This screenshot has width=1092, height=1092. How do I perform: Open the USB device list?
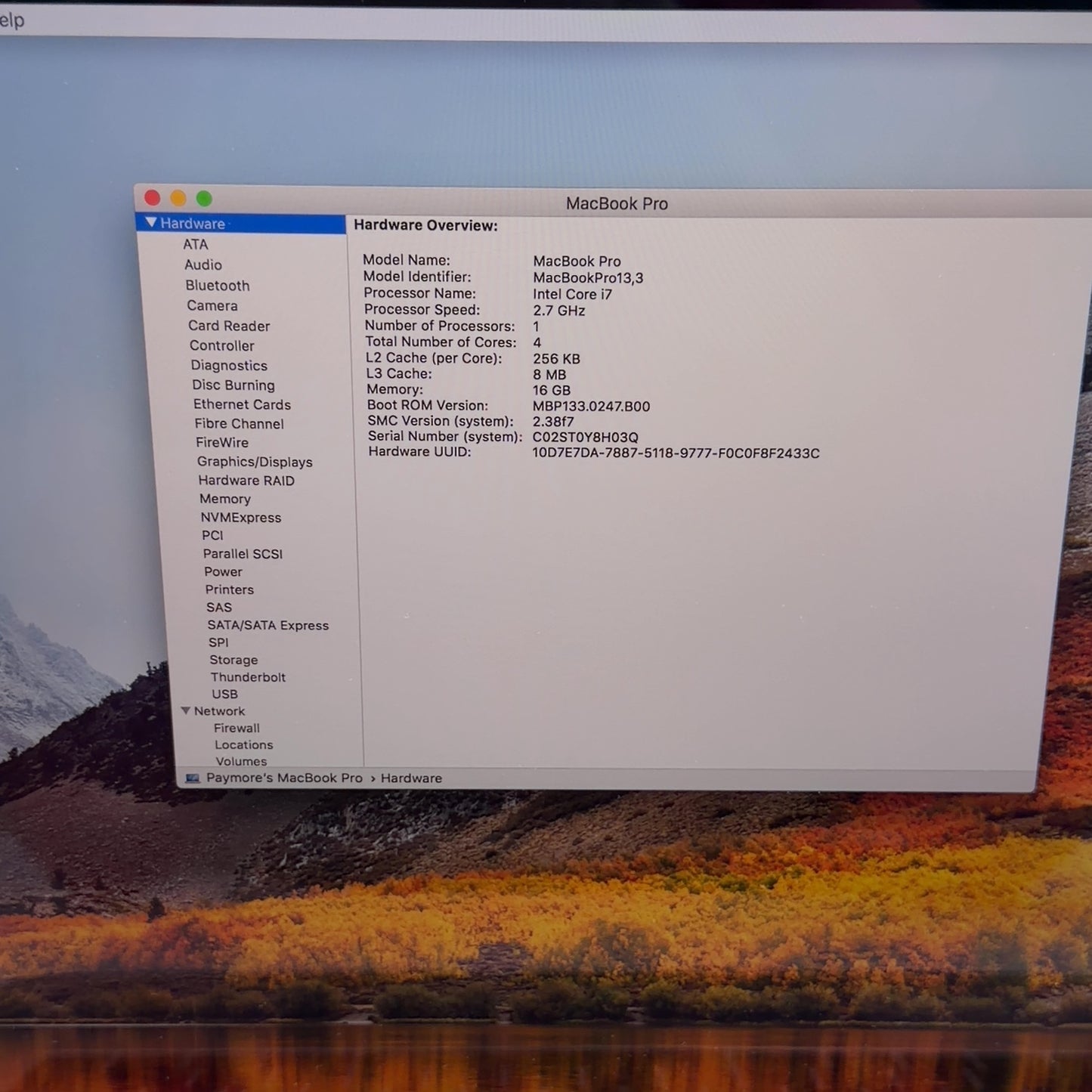pos(224,694)
